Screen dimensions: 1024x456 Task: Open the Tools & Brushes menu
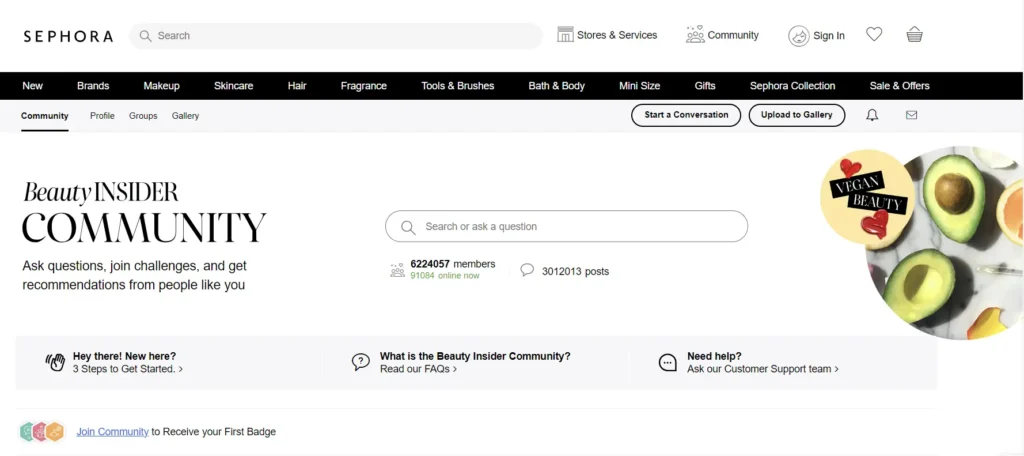click(x=458, y=86)
